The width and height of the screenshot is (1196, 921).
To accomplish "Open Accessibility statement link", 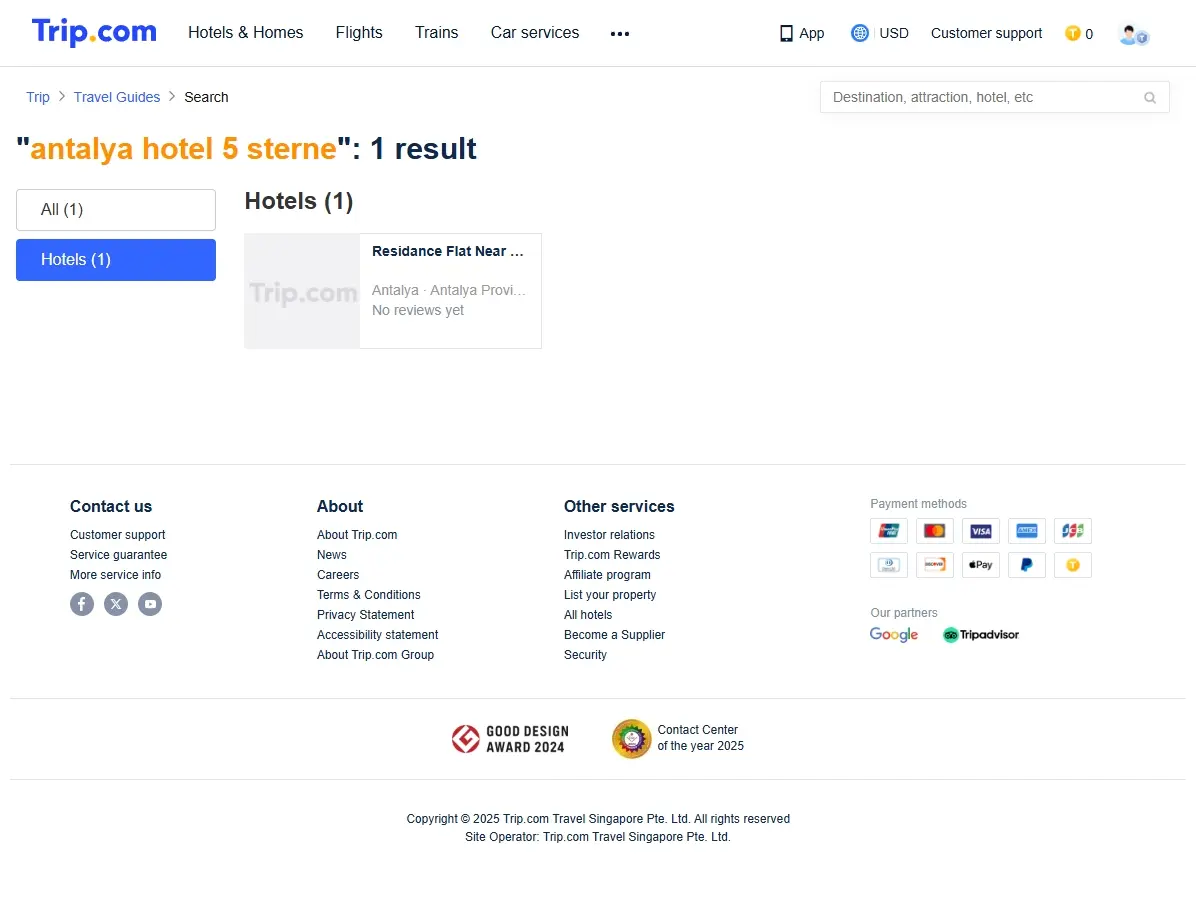I will (378, 635).
